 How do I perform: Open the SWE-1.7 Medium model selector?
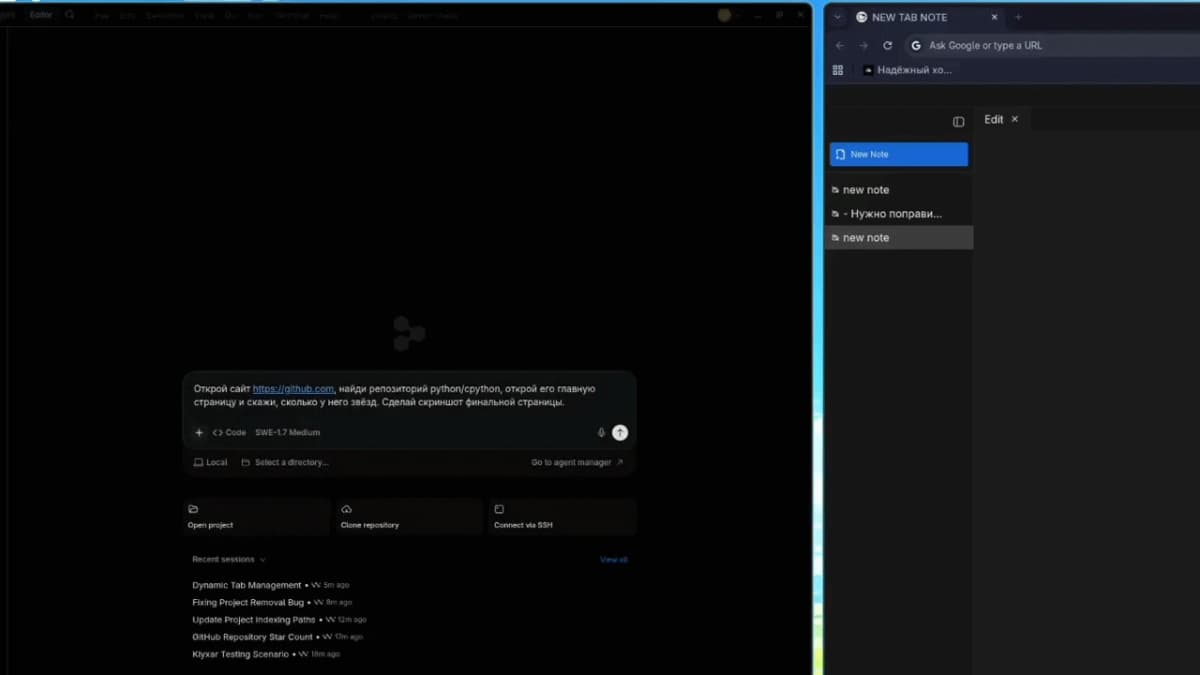[x=288, y=433]
